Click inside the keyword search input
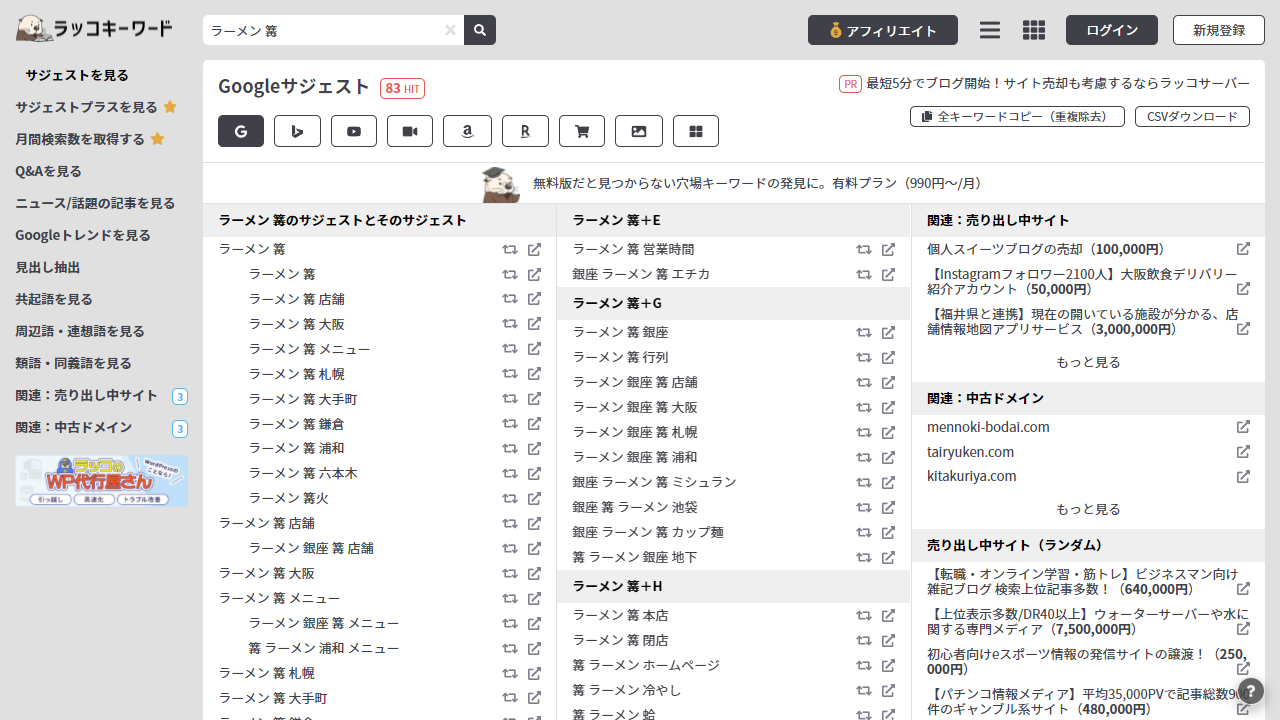Screen dimensions: 1280x720 [322, 30]
